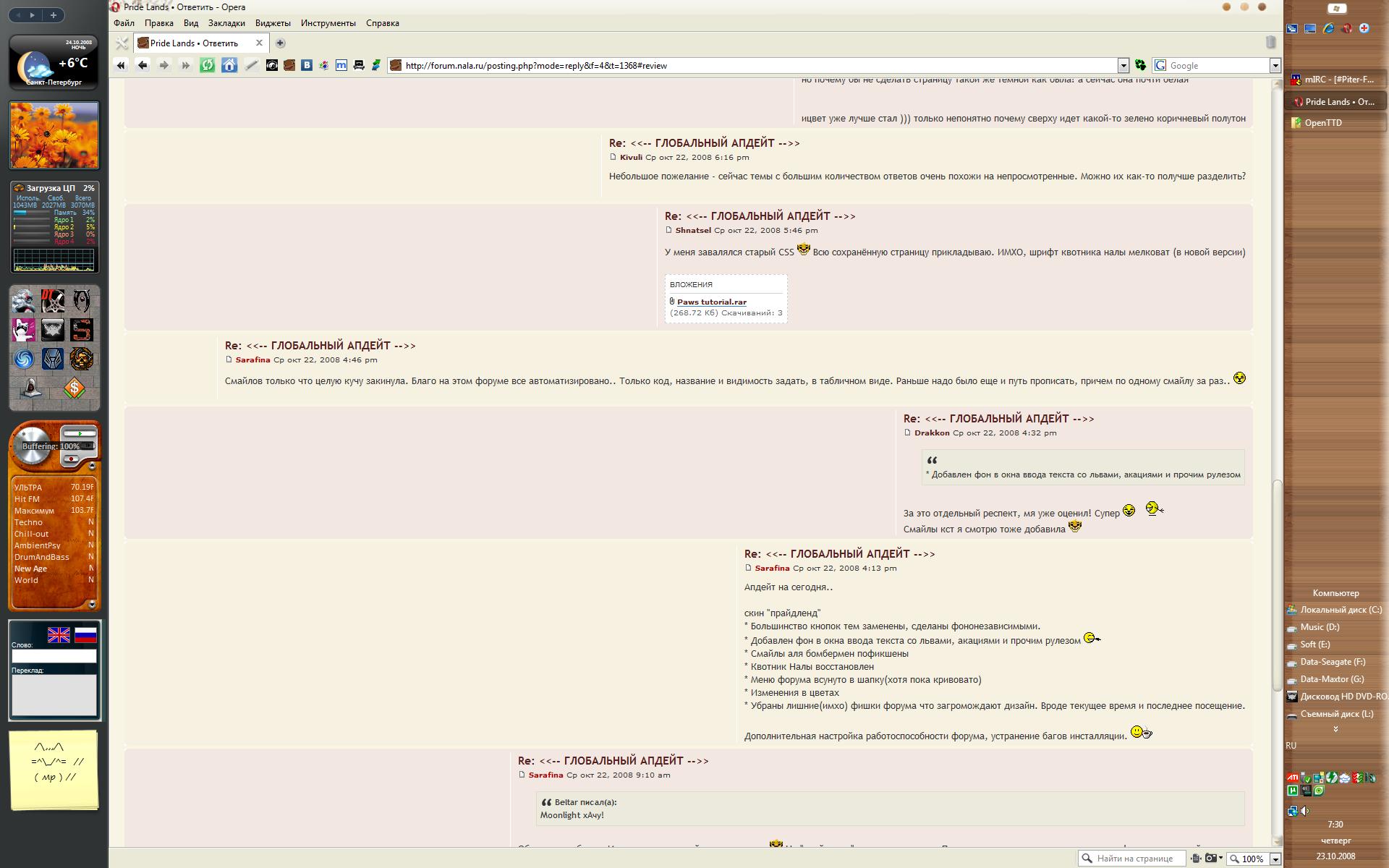Expand the Google search engine dropdown
Screen dimensions: 1389x868
point(1275,66)
